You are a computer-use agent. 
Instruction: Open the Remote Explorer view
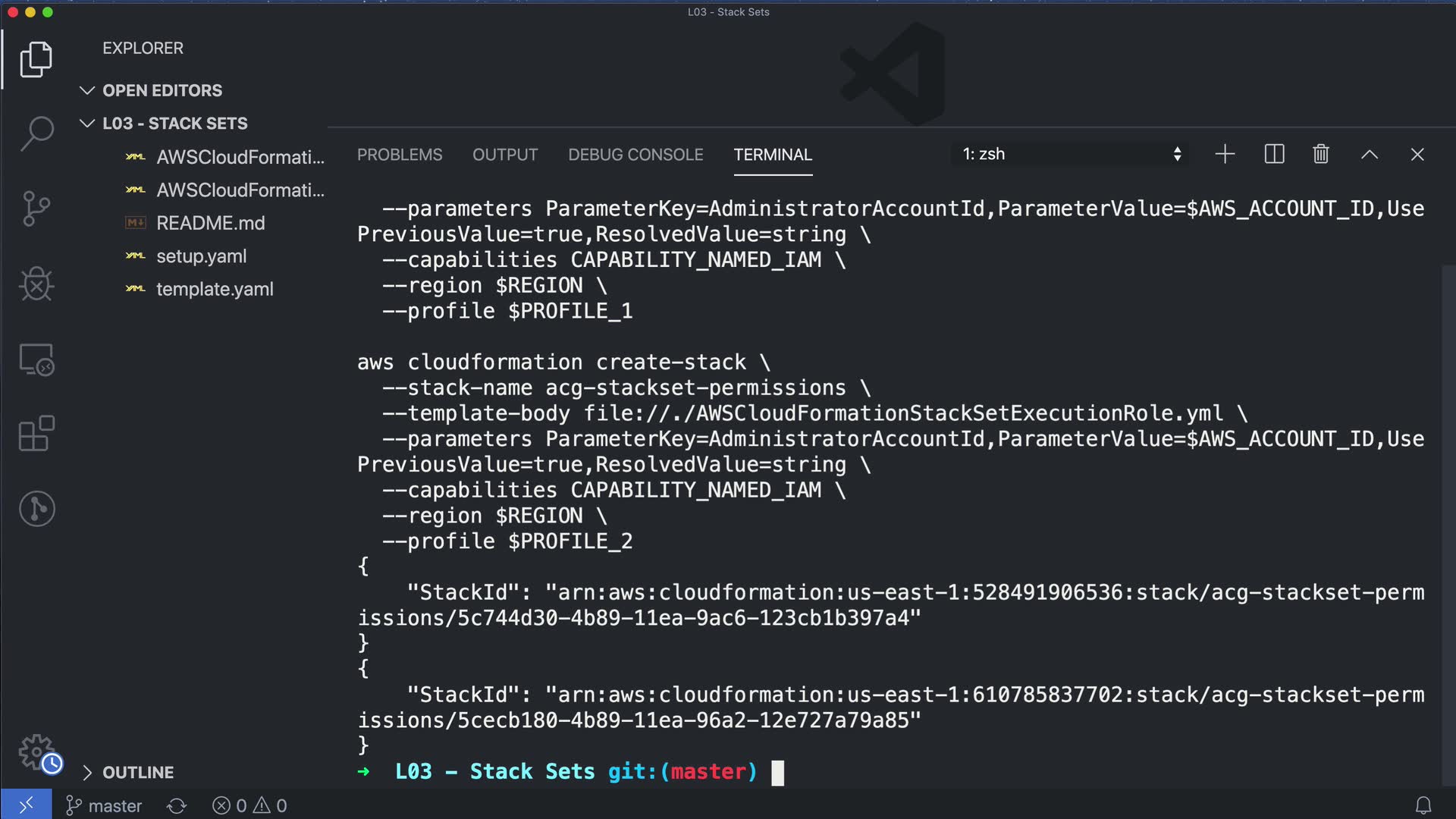[36, 359]
